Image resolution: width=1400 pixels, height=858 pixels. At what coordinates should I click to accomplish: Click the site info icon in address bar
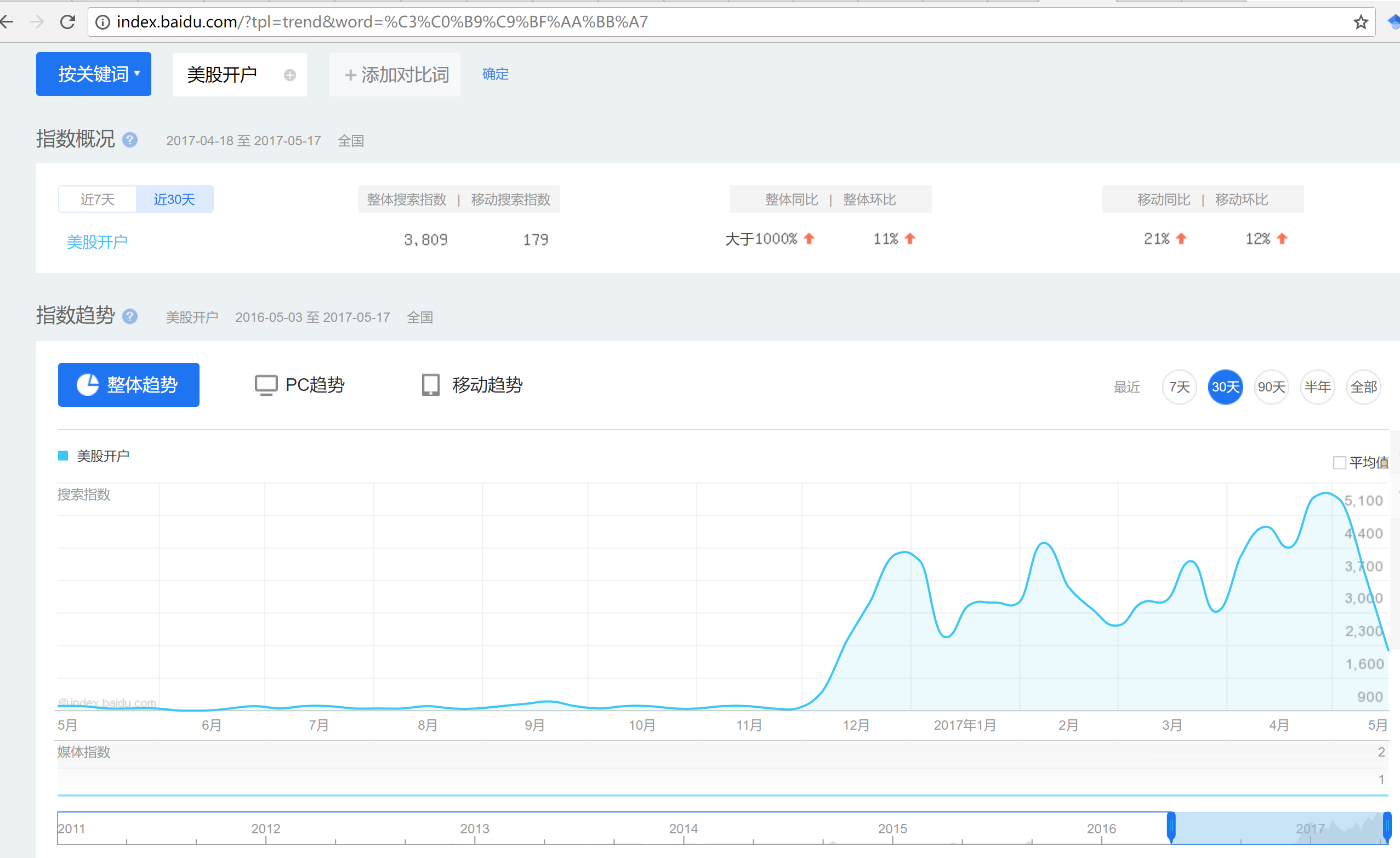click(x=103, y=22)
